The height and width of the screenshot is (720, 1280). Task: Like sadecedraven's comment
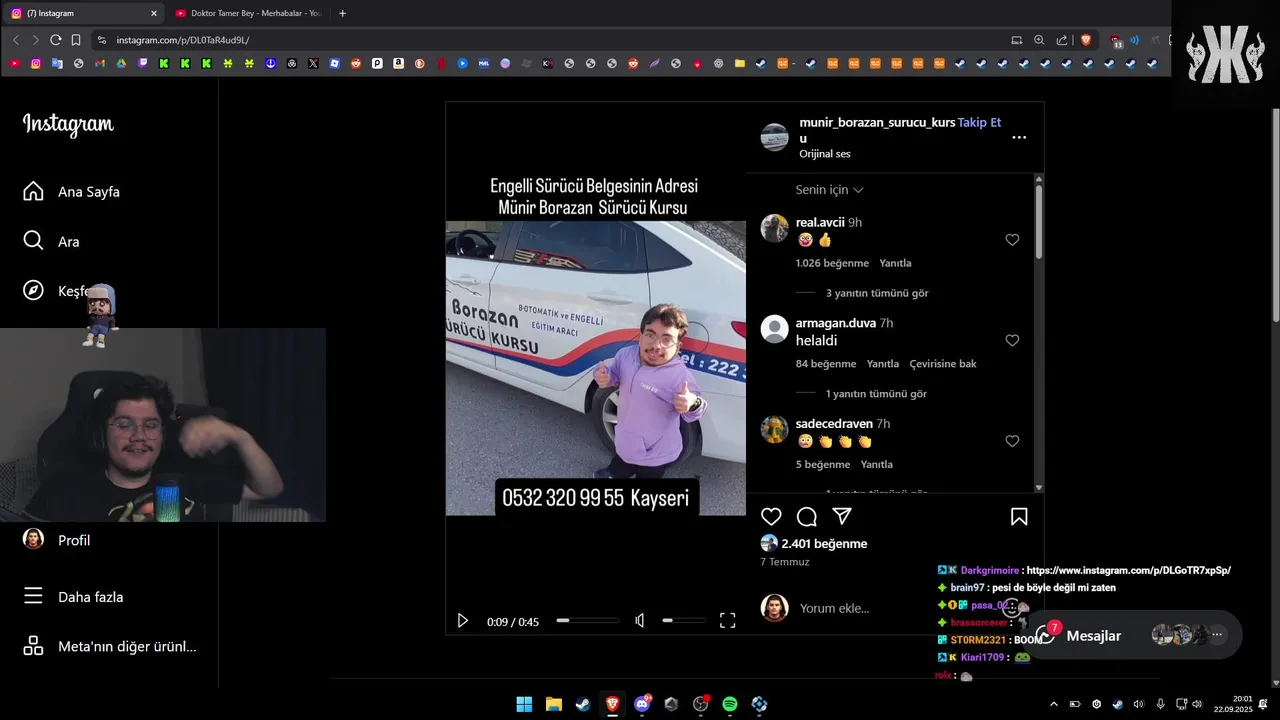pyautogui.click(x=1012, y=441)
